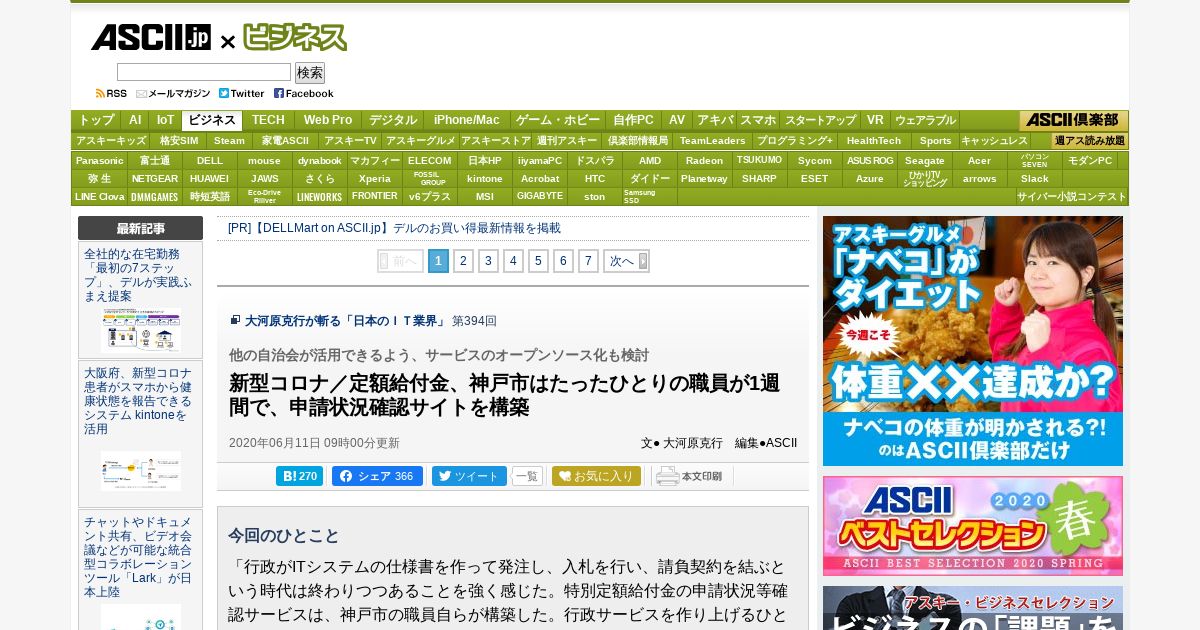
Task: Open the mail magazine link
Action: click(173, 93)
